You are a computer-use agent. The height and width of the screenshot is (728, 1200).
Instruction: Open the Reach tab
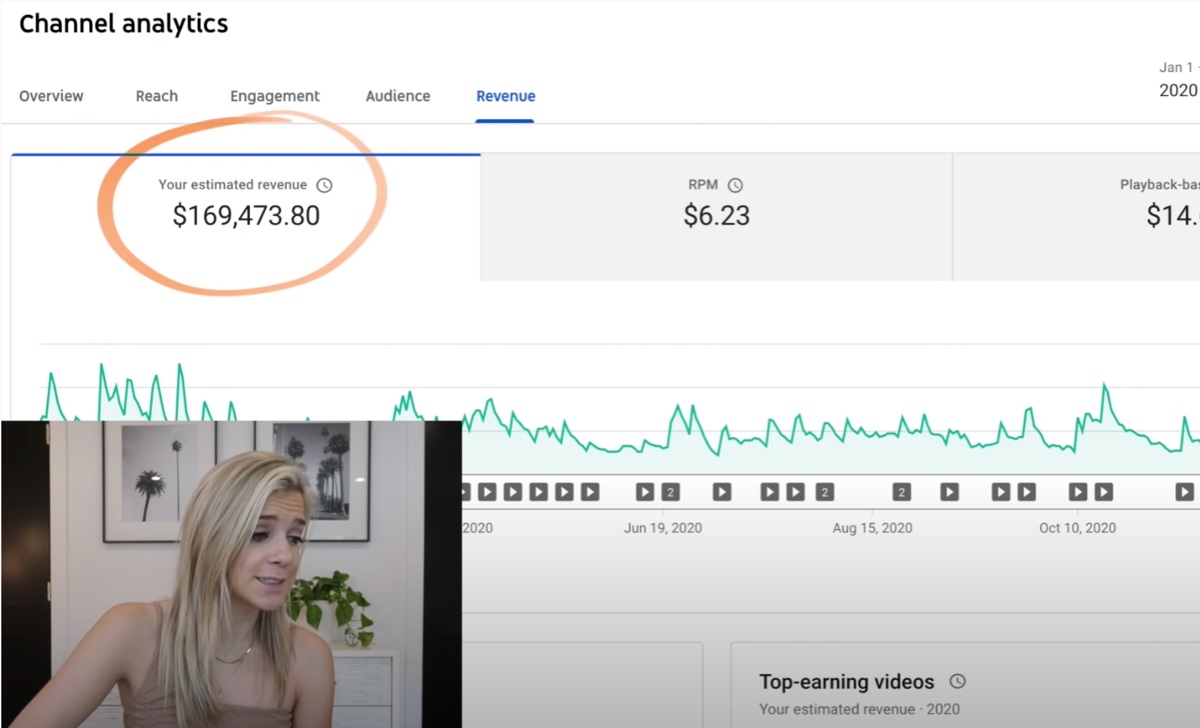(x=157, y=96)
